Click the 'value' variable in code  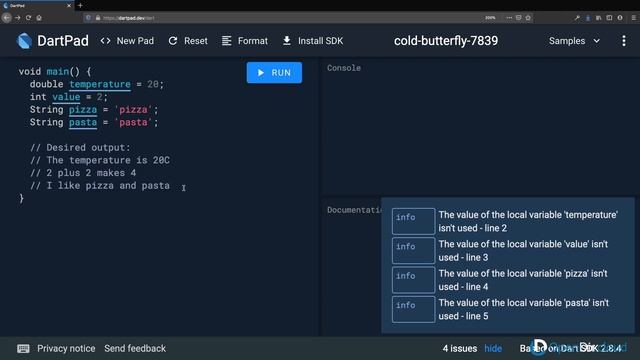point(66,97)
